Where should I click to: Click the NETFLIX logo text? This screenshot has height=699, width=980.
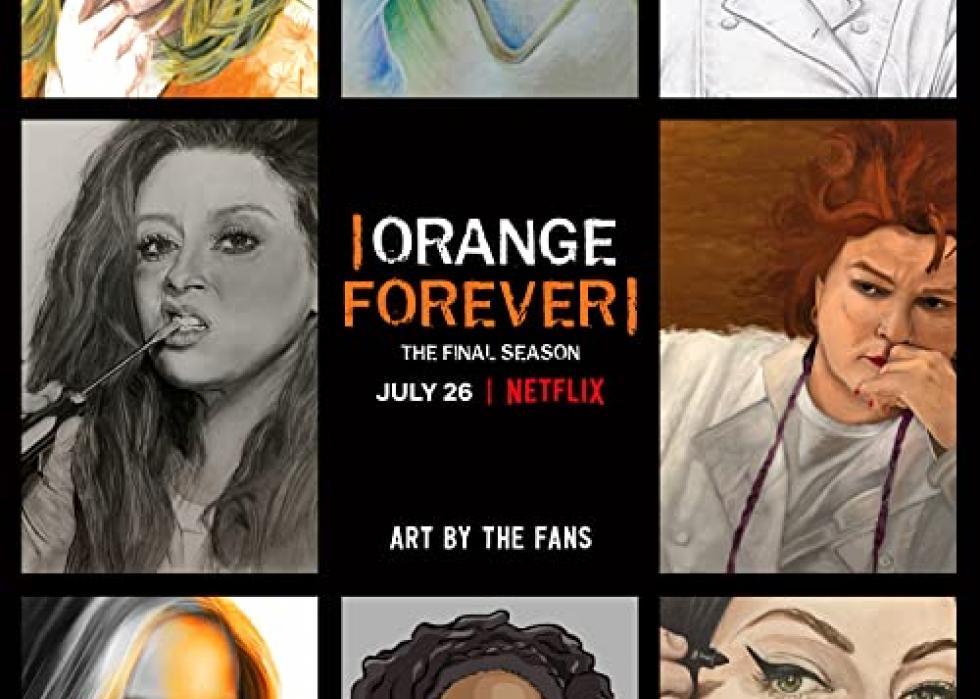pyautogui.click(x=555, y=392)
